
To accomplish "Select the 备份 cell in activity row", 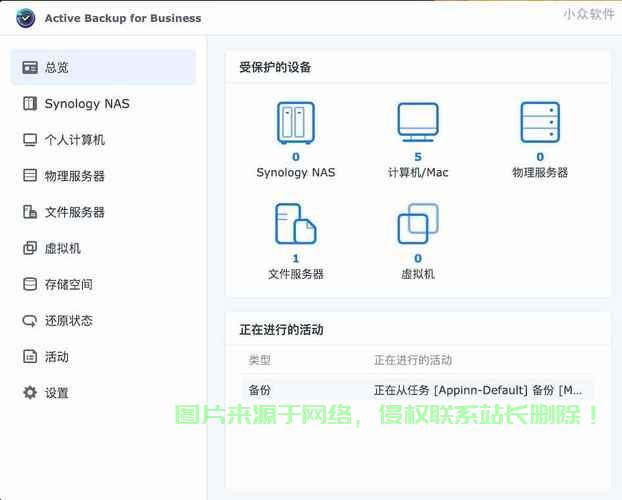I will click(260, 390).
